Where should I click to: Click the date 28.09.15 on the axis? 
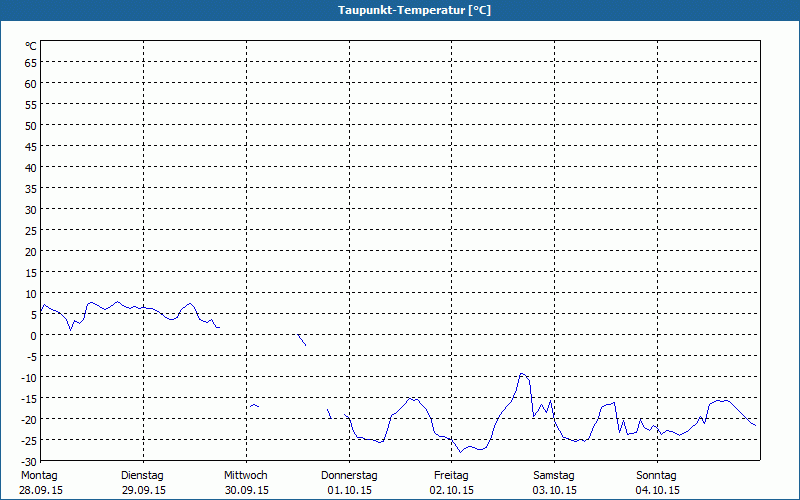pos(41,490)
